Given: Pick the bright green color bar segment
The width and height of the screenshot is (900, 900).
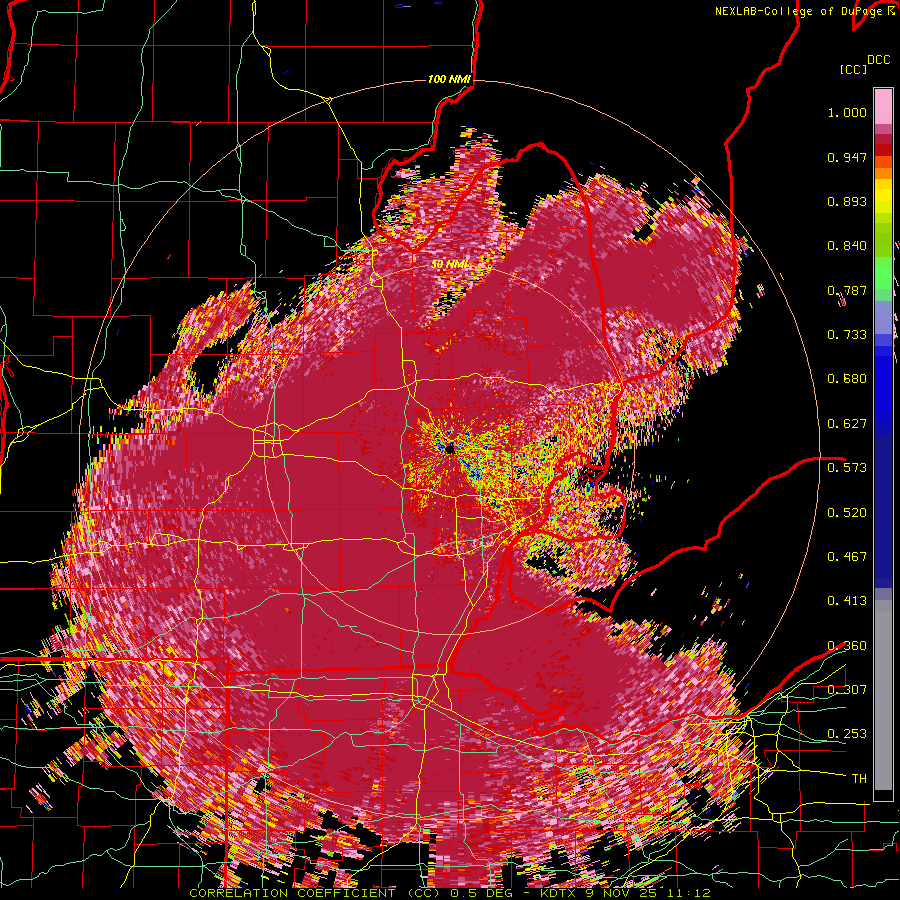Looking at the screenshot, I should pyautogui.click(x=883, y=273).
